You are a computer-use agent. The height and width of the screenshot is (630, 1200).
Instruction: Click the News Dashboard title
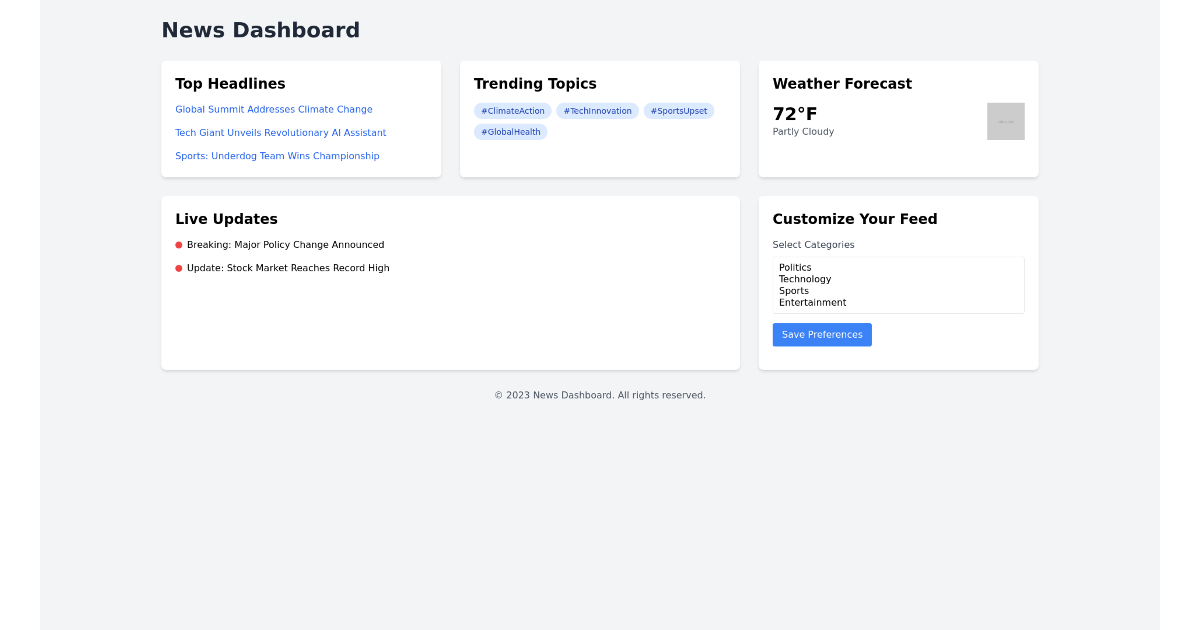coord(260,30)
